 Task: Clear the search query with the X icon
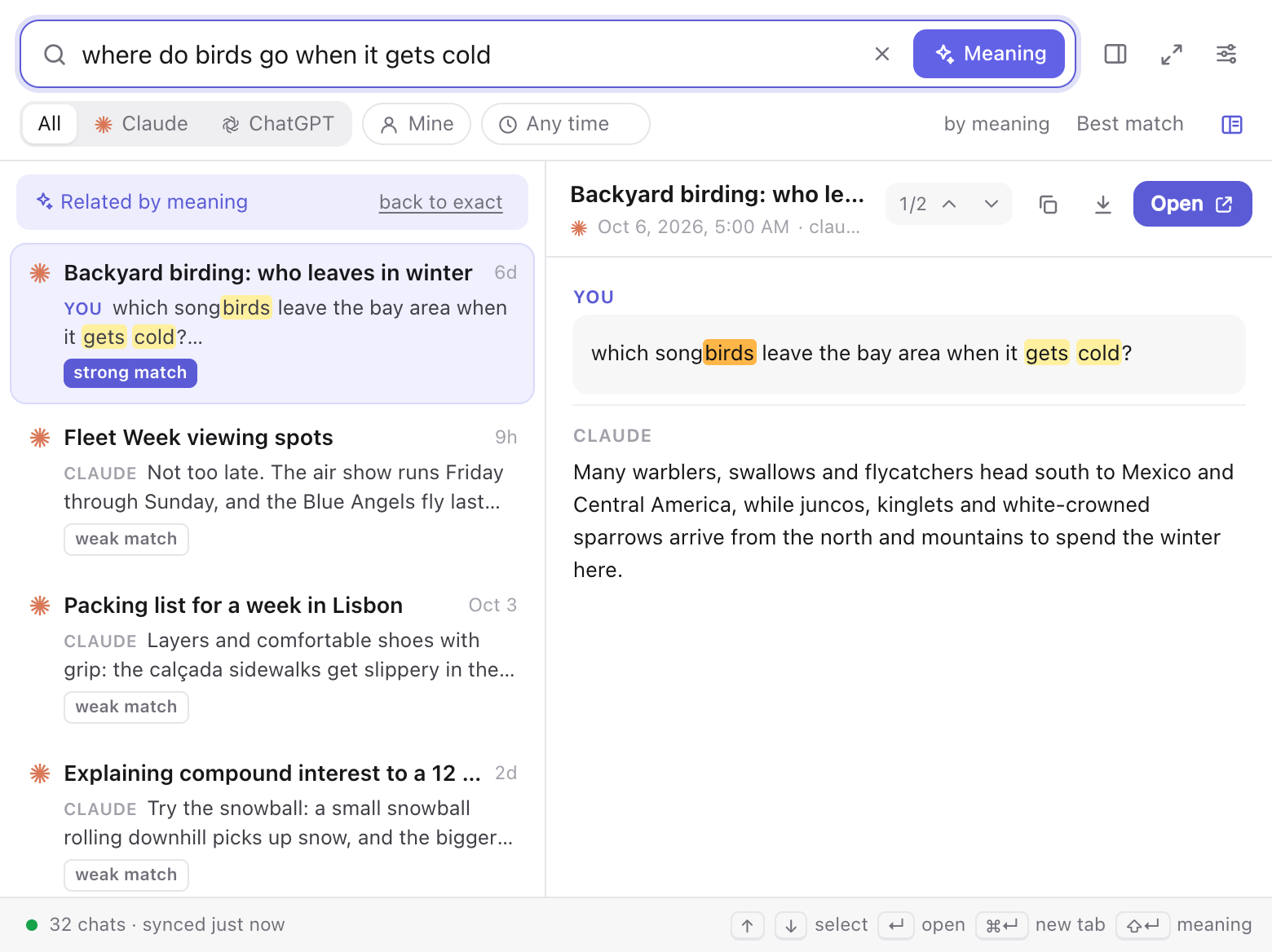pos(882,54)
